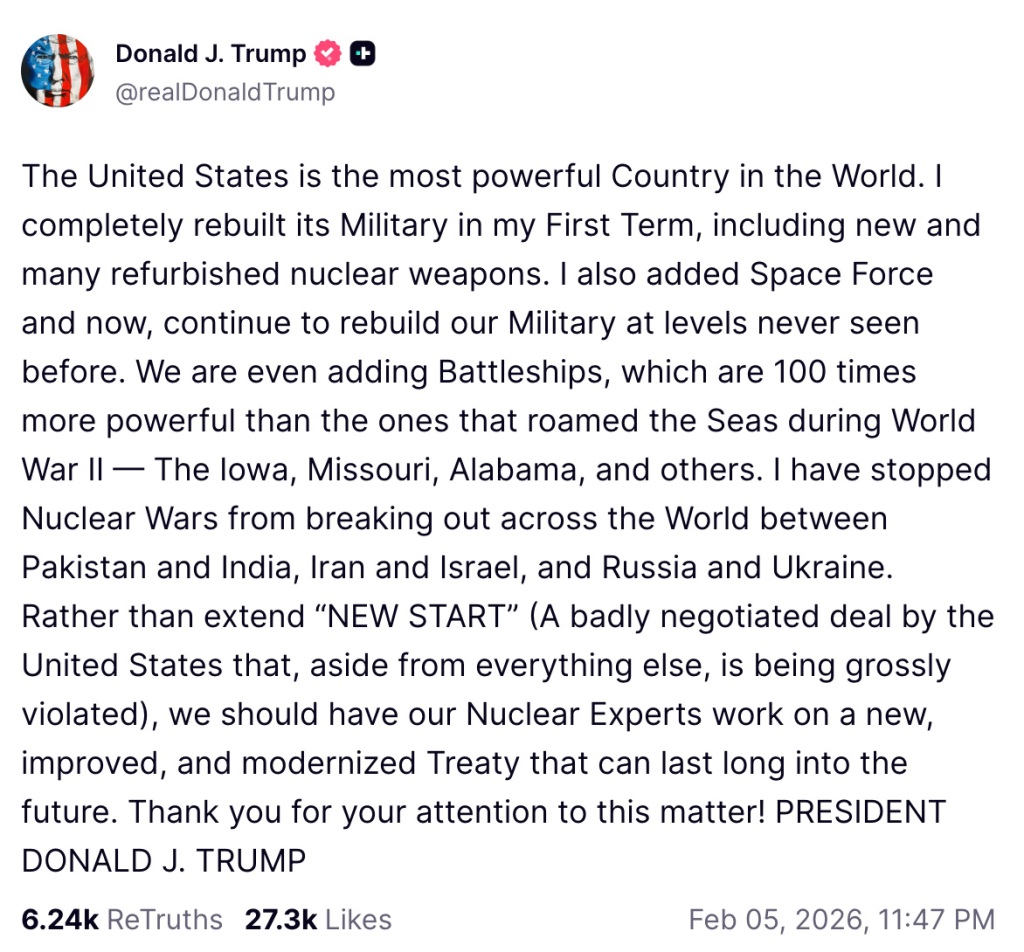Click the pink verified checkmark badge

point(325,54)
